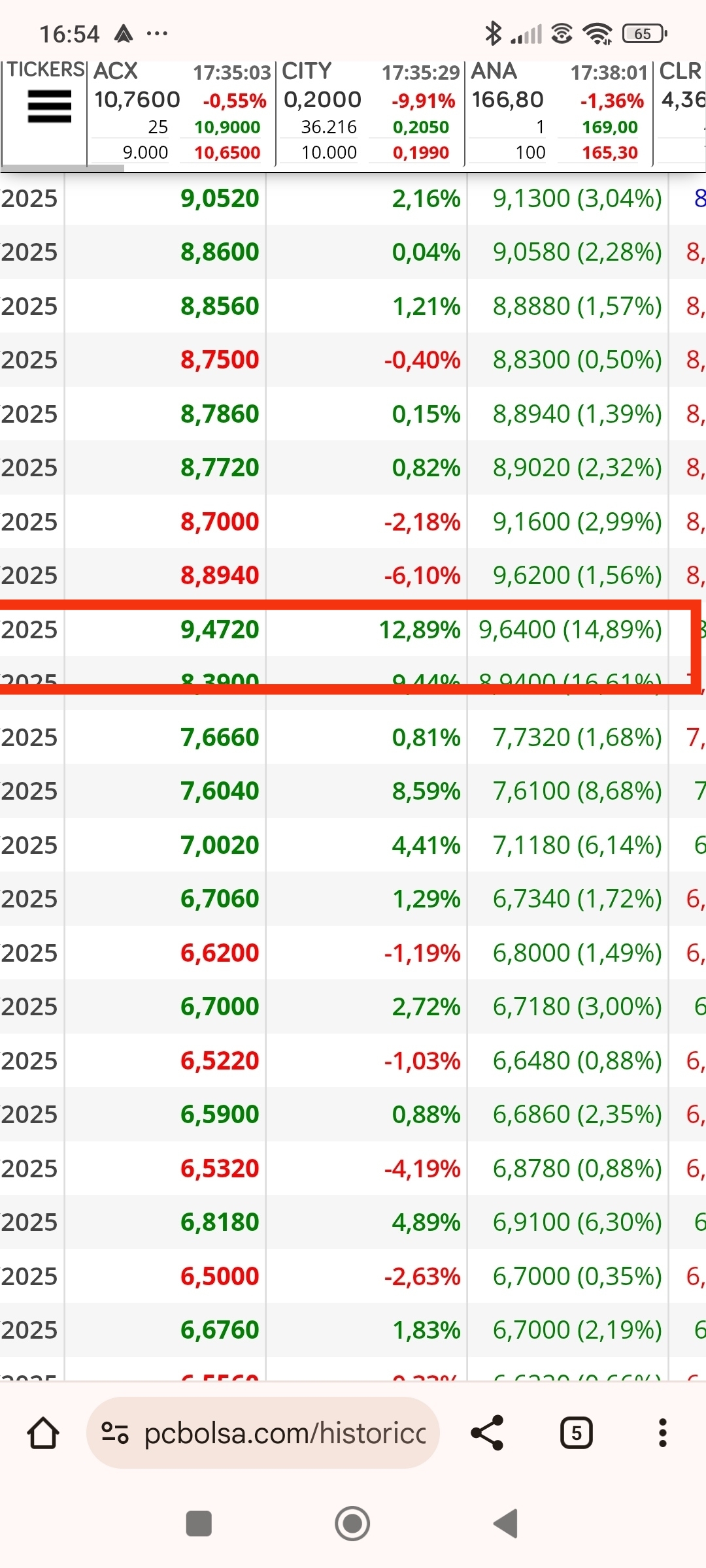
Task: Select closing price 8,7720
Action: point(220,467)
